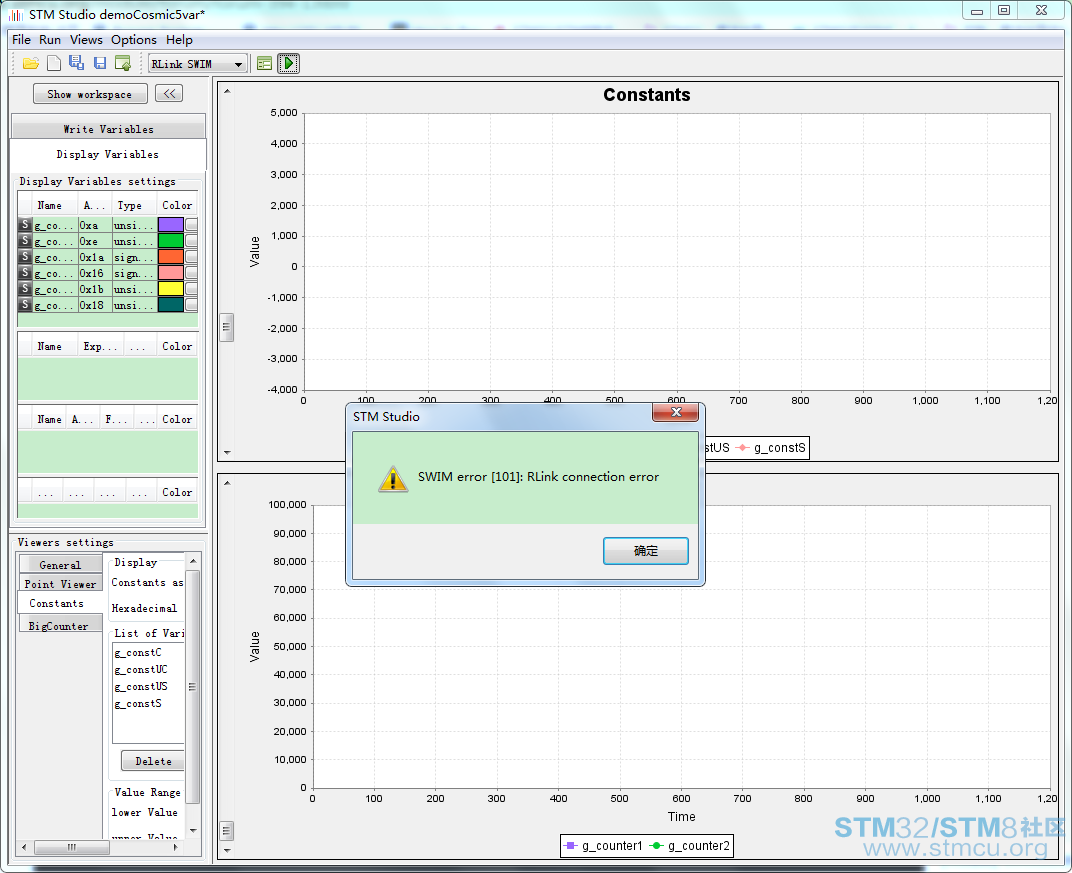Toggle the small button beside the orange color cell
Image resolution: width=1072 pixels, height=873 pixels.
[191, 256]
